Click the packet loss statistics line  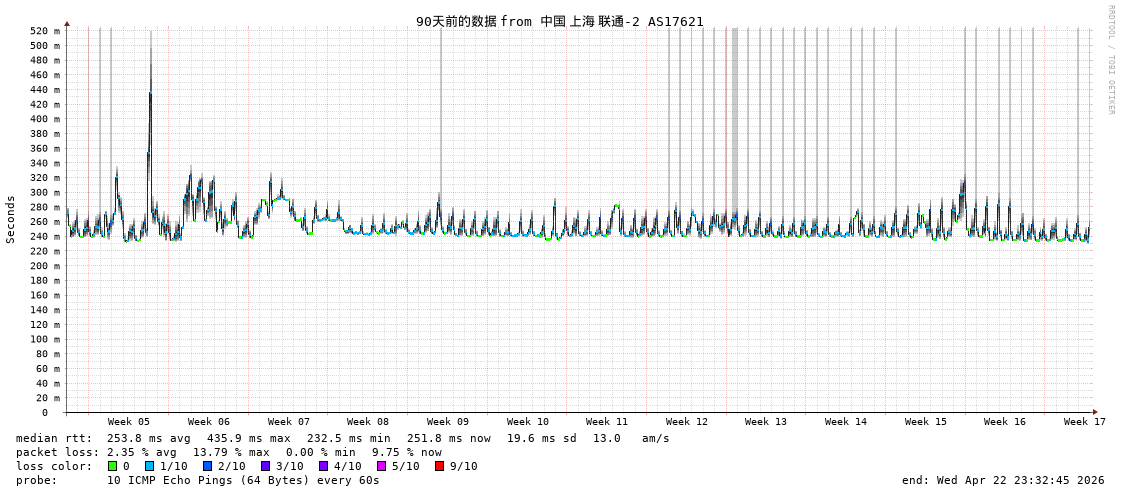coord(229,452)
